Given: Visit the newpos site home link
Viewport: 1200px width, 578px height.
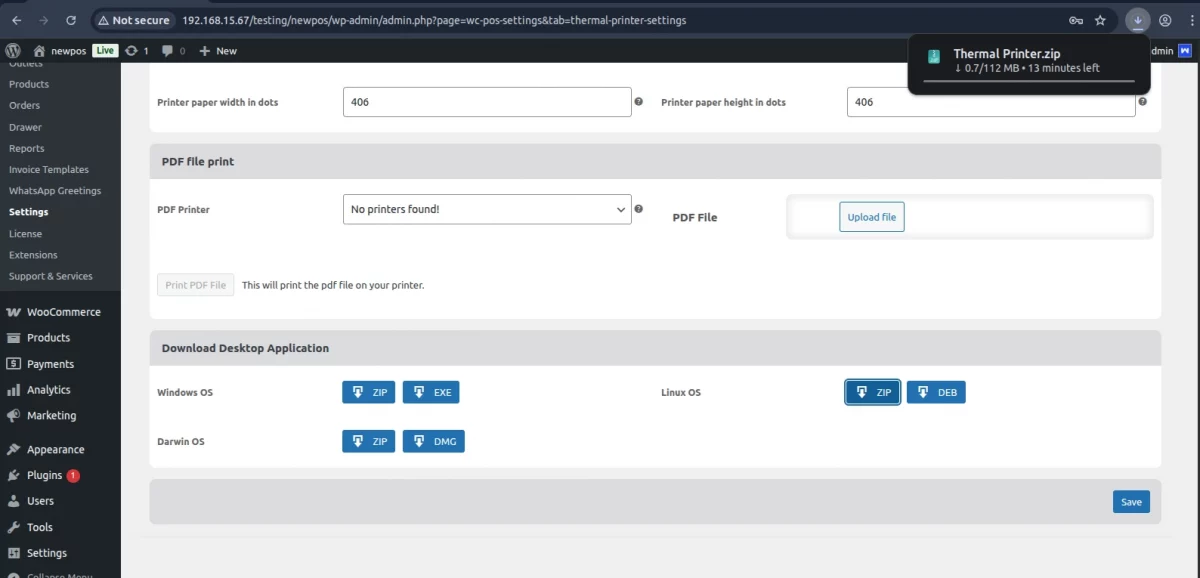Looking at the screenshot, I should [60, 50].
